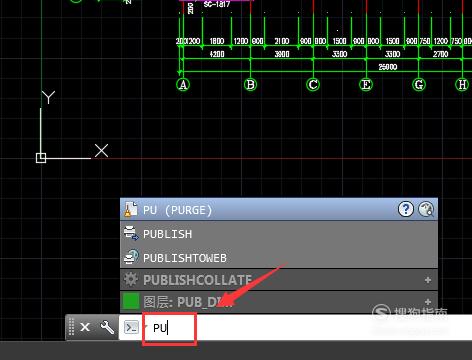
Task: Click grid bubble C
Action: tap(313, 85)
